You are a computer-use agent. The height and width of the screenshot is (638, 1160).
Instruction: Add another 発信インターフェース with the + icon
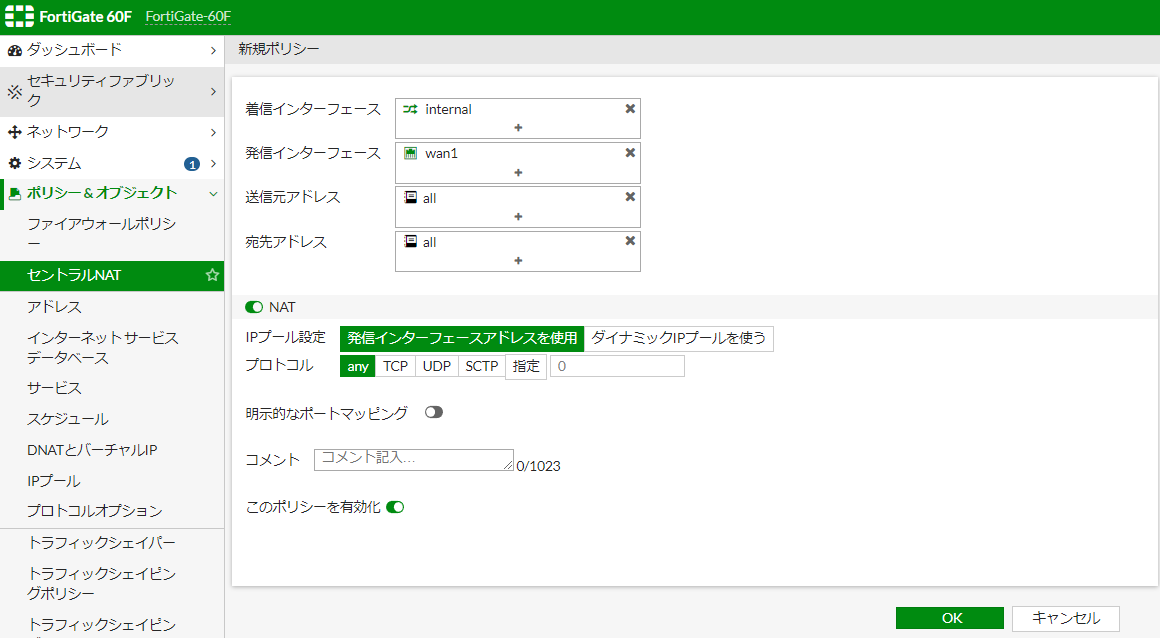517,173
